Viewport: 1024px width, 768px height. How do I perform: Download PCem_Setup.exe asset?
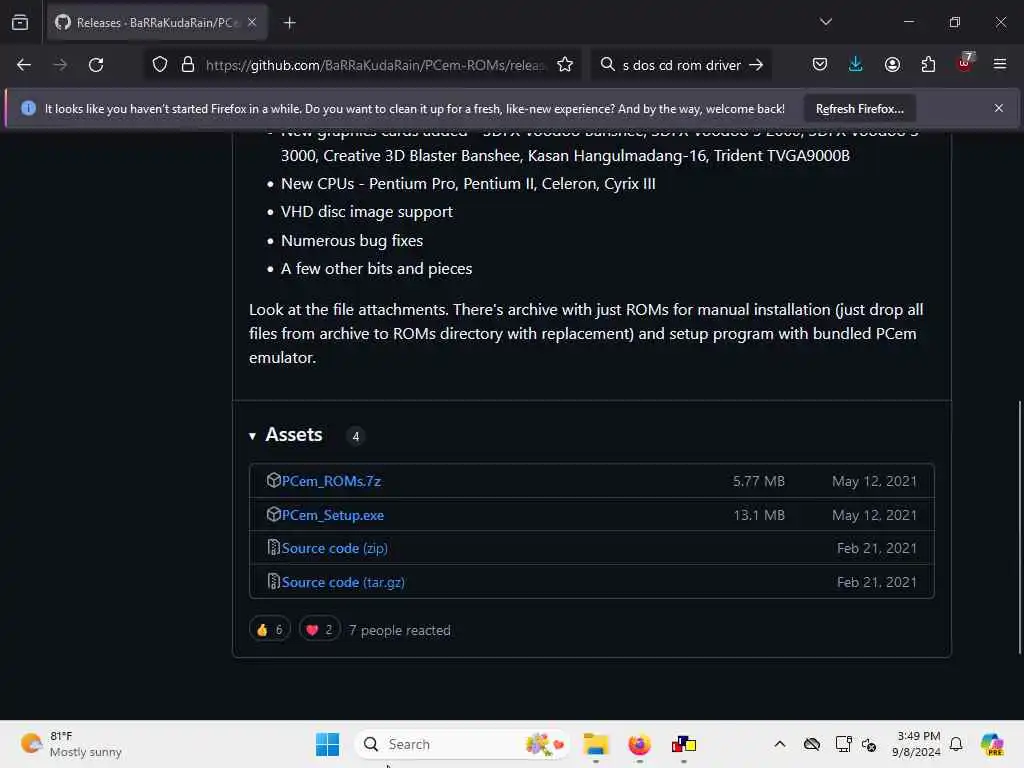pyautogui.click(x=332, y=515)
